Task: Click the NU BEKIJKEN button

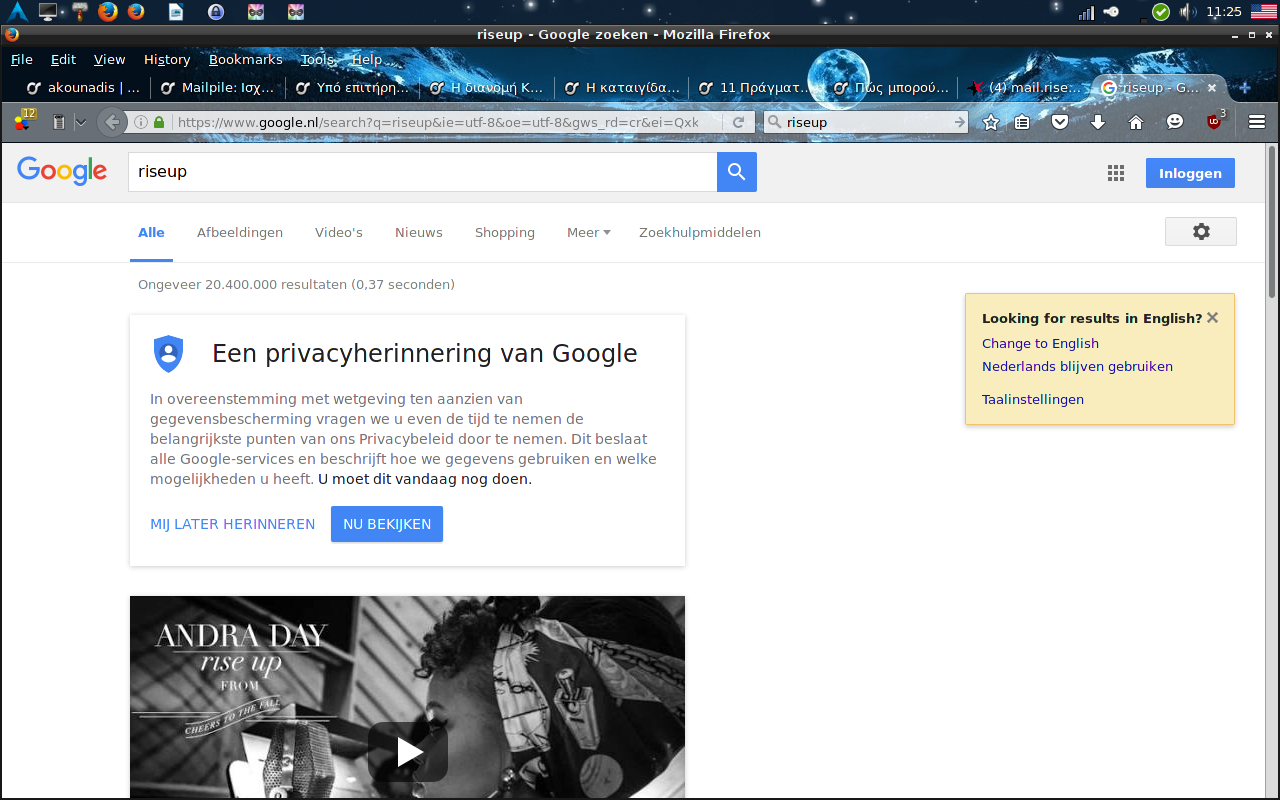Action: pos(387,524)
